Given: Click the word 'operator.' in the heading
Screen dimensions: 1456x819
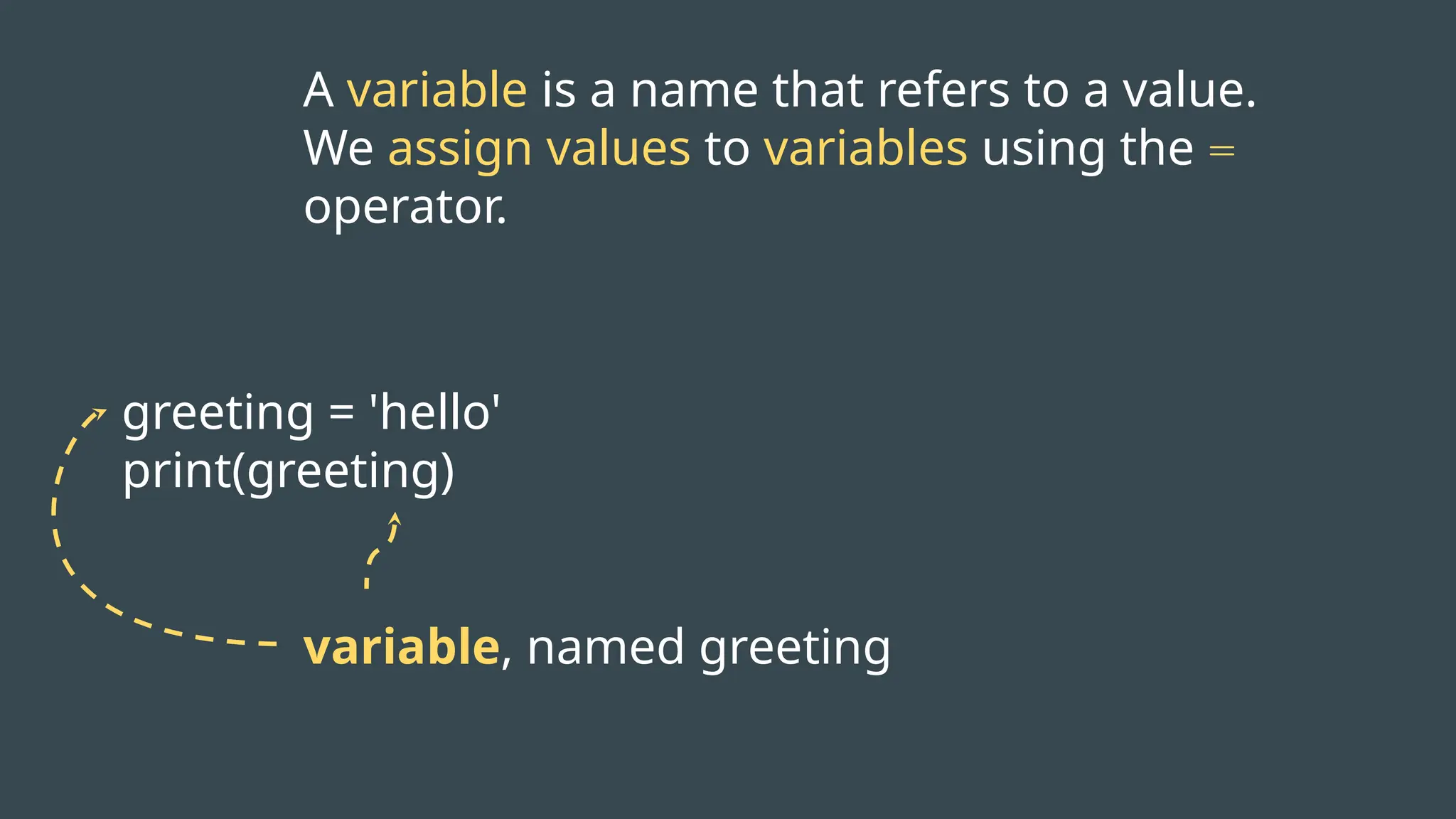Looking at the screenshot, I should (x=405, y=208).
